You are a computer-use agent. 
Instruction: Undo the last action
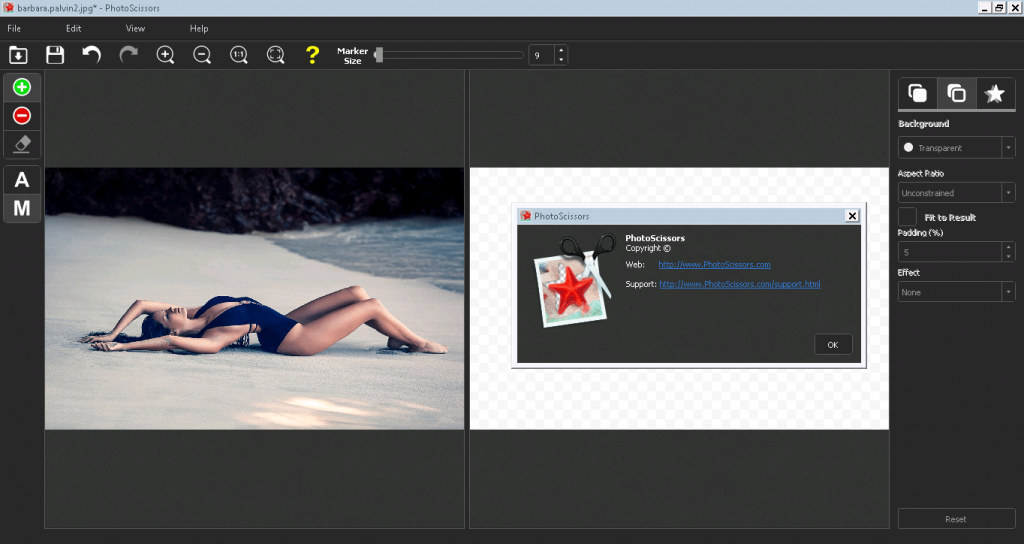click(x=91, y=55)
